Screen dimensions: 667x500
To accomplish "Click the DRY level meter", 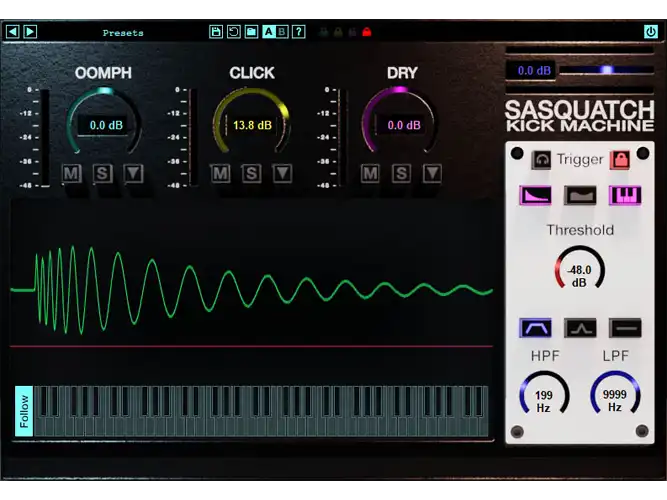I will tap(343, 137).
